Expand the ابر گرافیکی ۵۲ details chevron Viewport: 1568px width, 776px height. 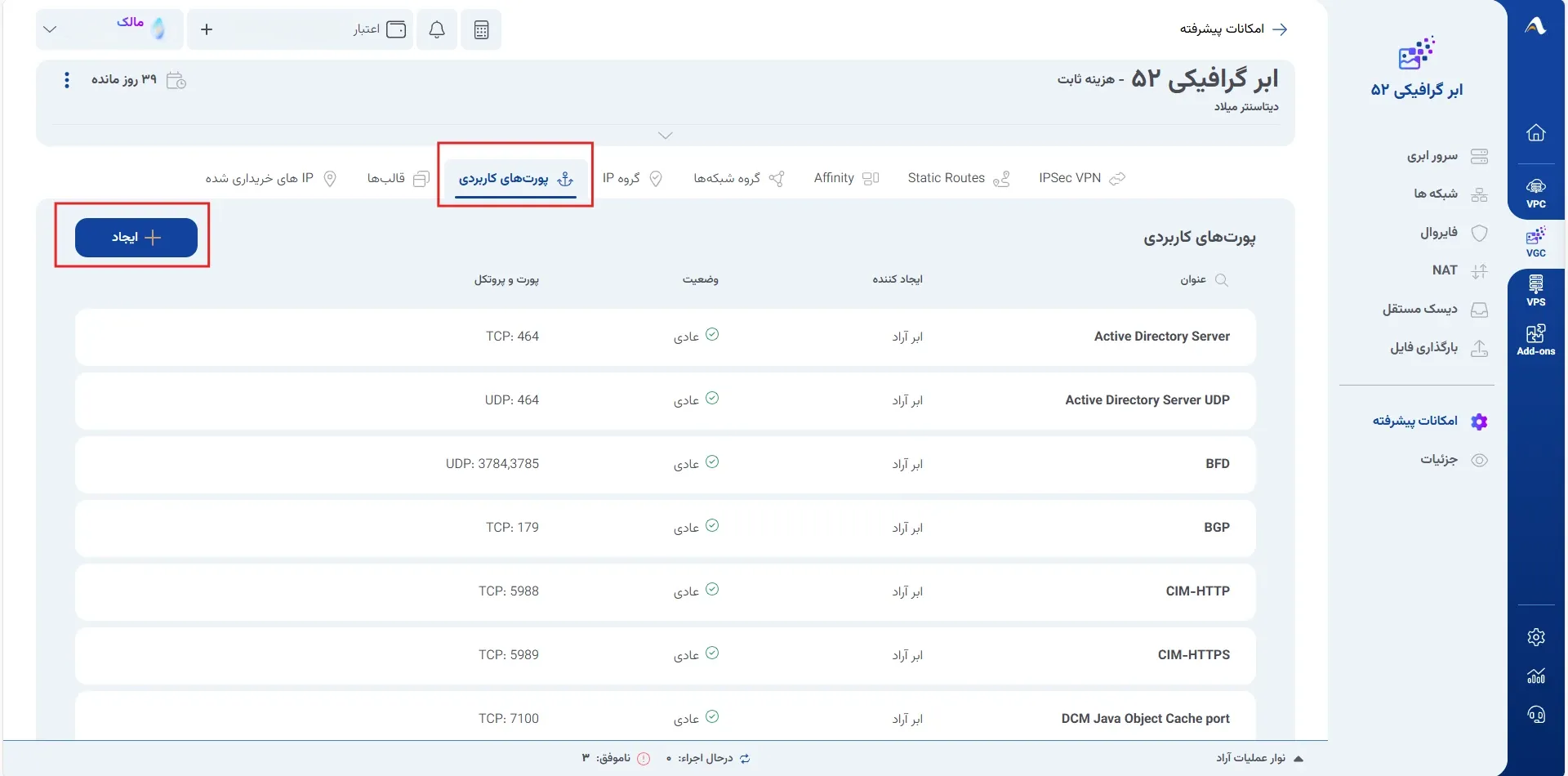(x=666, y=136)
